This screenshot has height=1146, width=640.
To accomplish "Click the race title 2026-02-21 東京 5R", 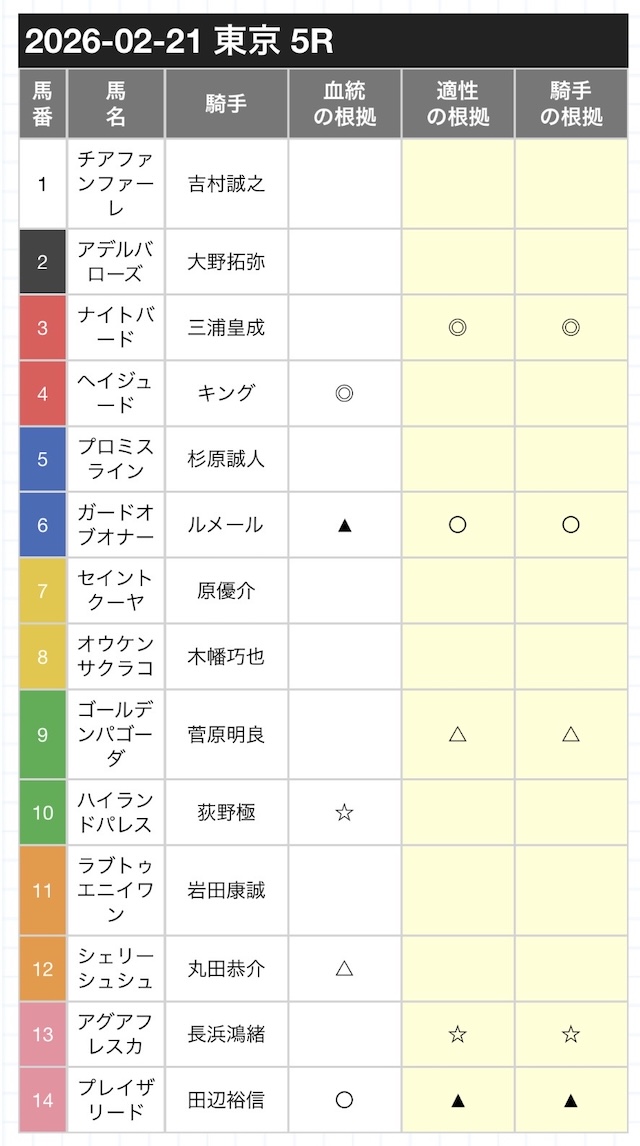I will point(180,41).
